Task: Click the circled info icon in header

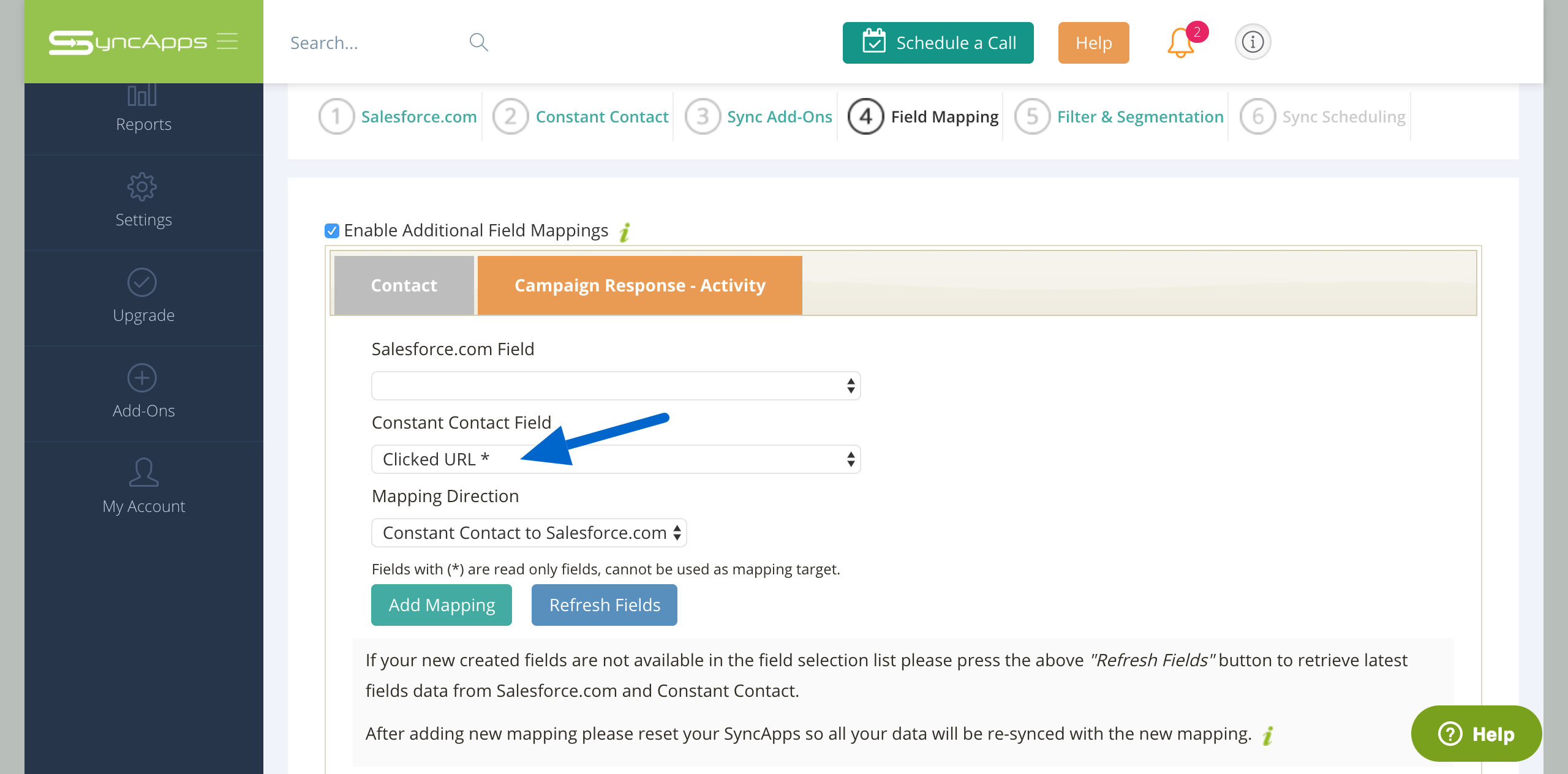Action: (1253, 42)
